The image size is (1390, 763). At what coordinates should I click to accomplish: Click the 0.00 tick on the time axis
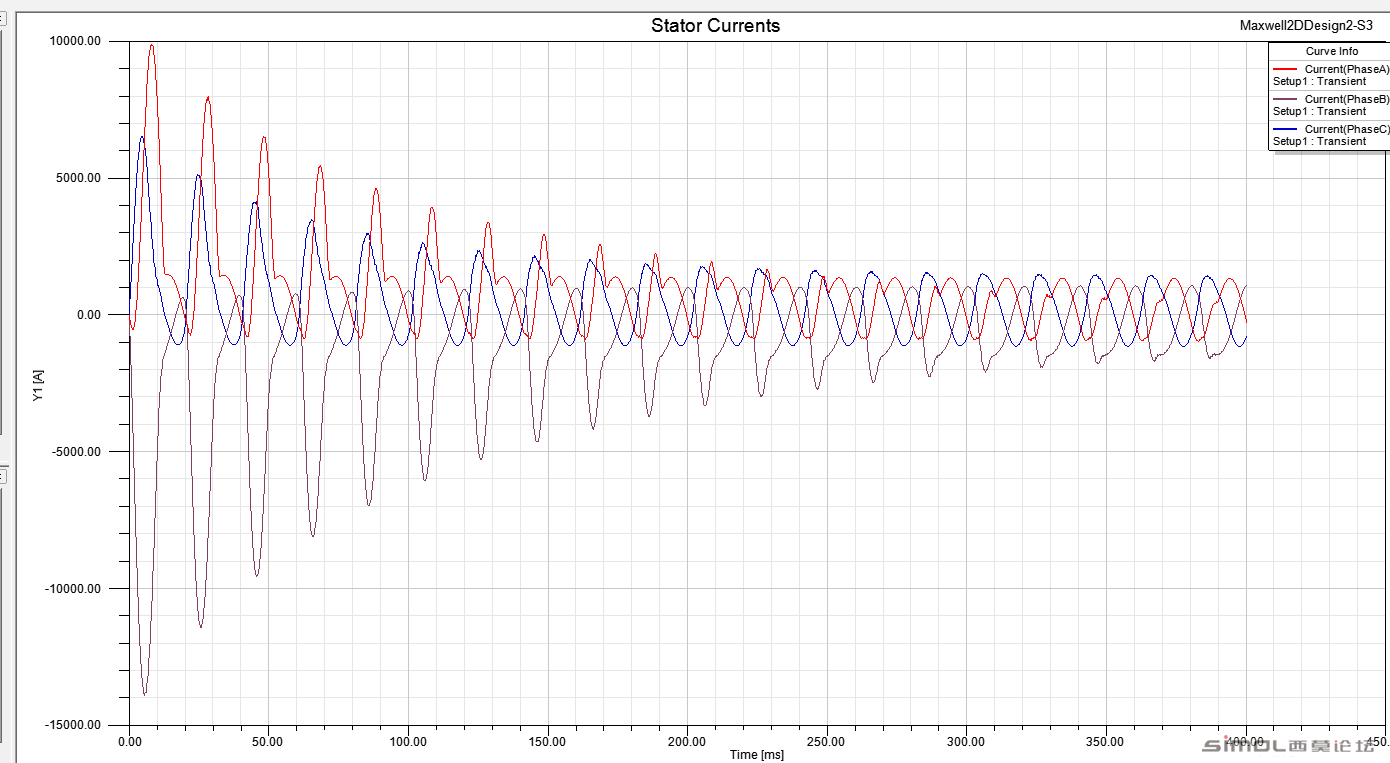point(130,742)
